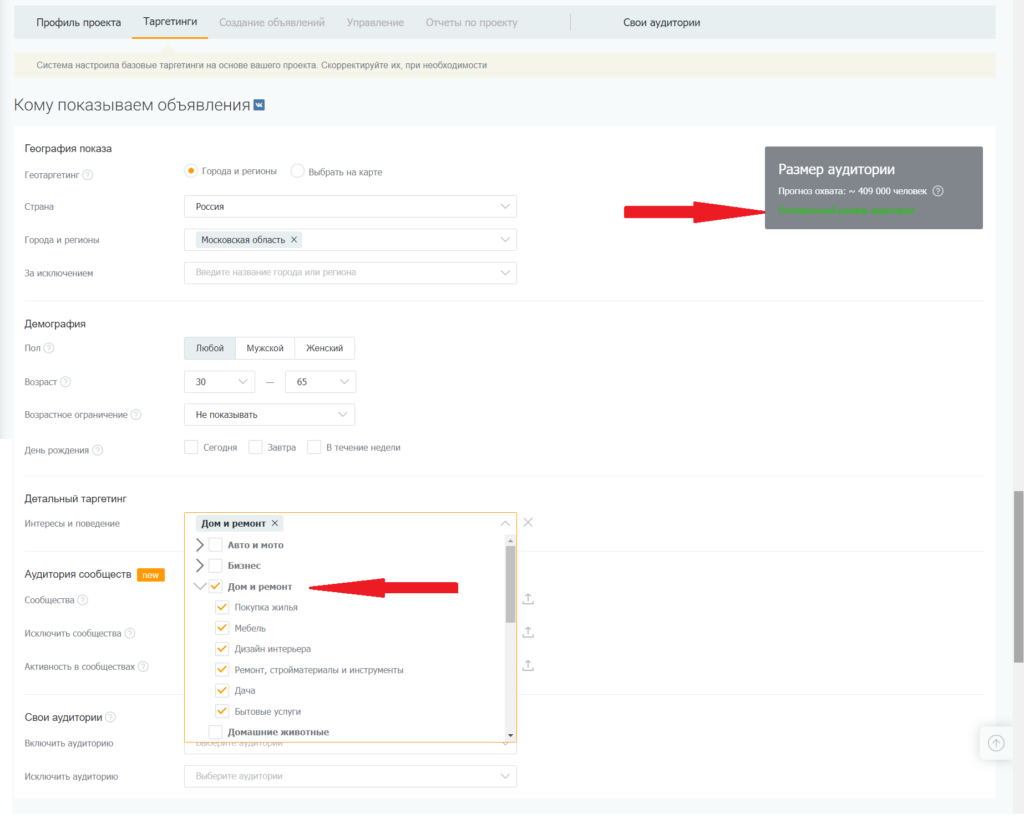Uncheck Ремонт, стройматериалы и инструменты
The height and width of the screenshot is (818, 1024).
(222, 670)
